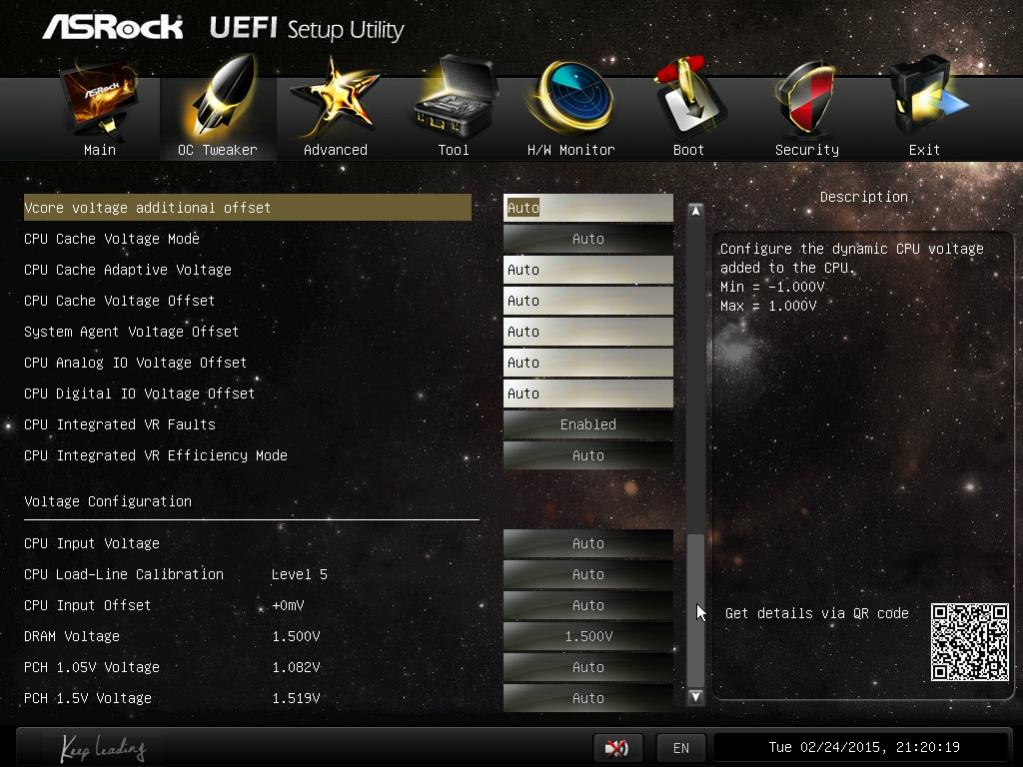The image size is (1023, 767).
Task: Open PCH 1.05V Voltage Auto dropdown
Action: (588, 667)
